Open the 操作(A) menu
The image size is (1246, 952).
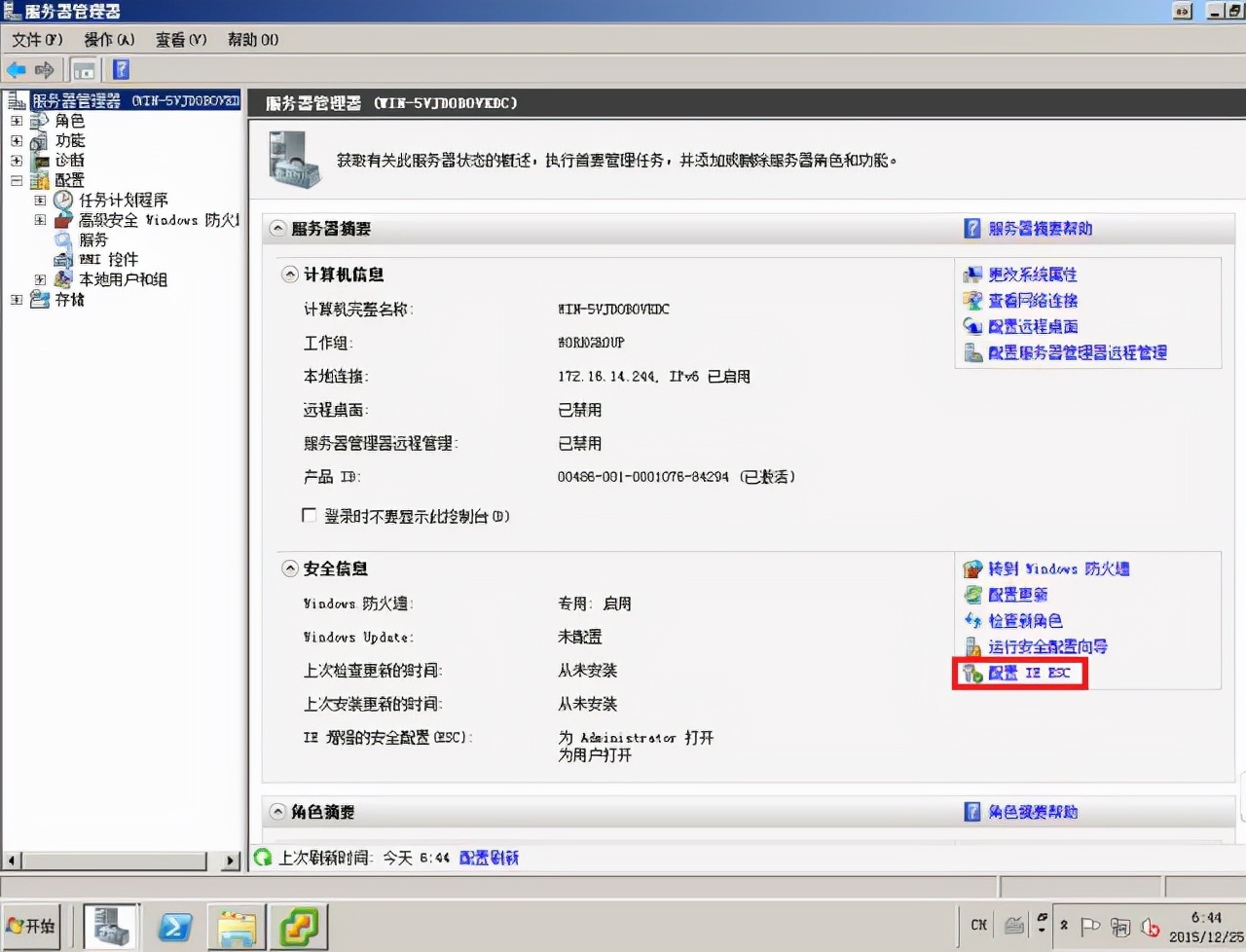pyautogui.click(x=107, y=40)
